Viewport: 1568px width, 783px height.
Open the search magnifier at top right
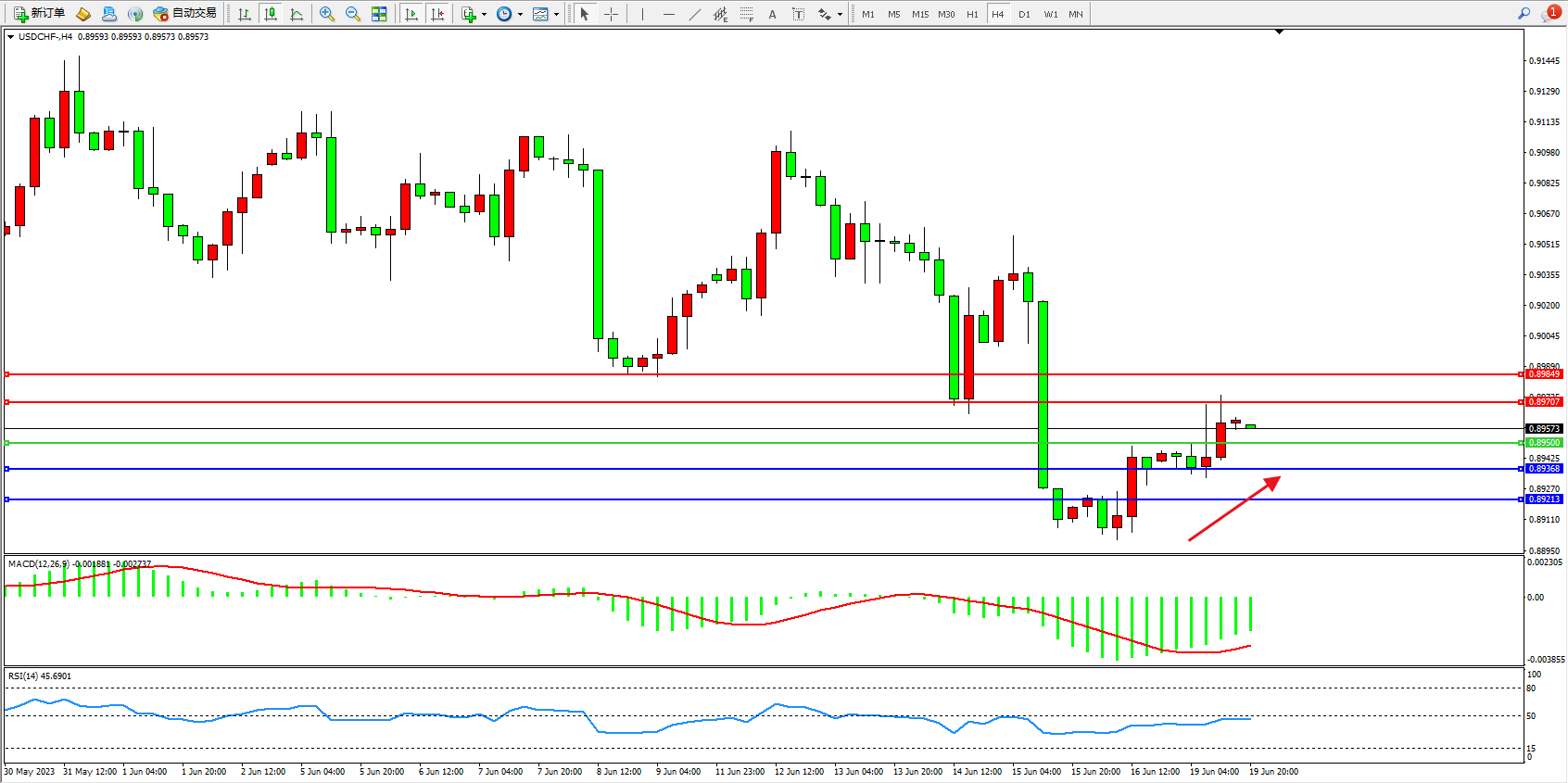coord(1524,14)
